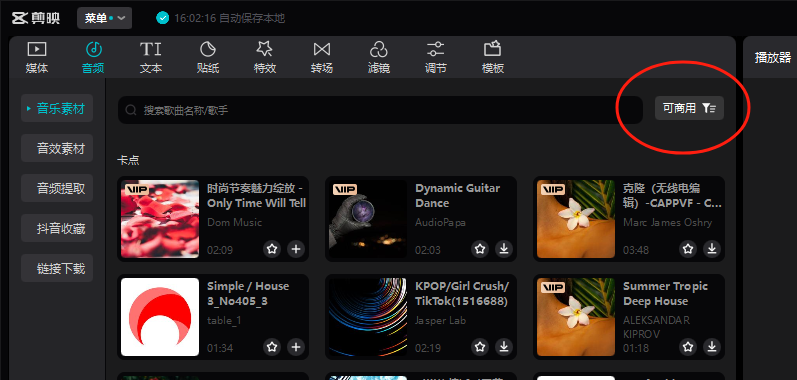Switch to the 音频 audio tab

(94, 58)
